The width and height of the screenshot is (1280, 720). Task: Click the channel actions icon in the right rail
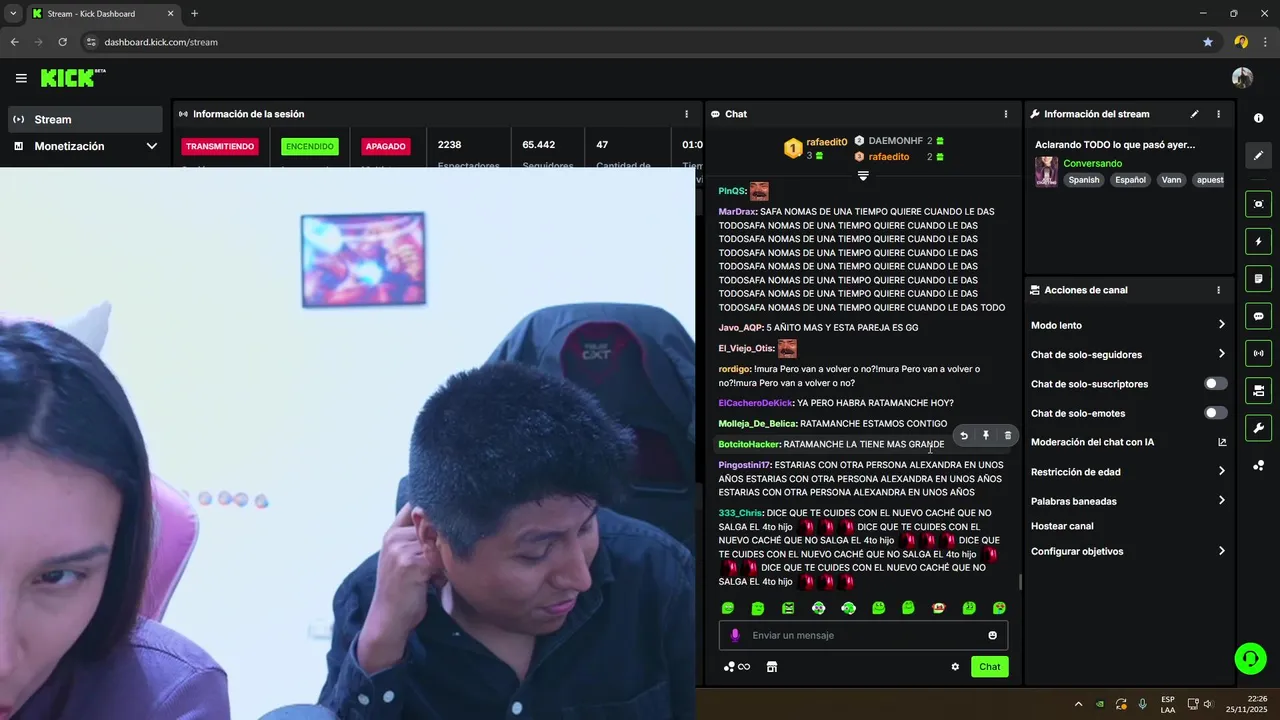[x=1258, y=390]
